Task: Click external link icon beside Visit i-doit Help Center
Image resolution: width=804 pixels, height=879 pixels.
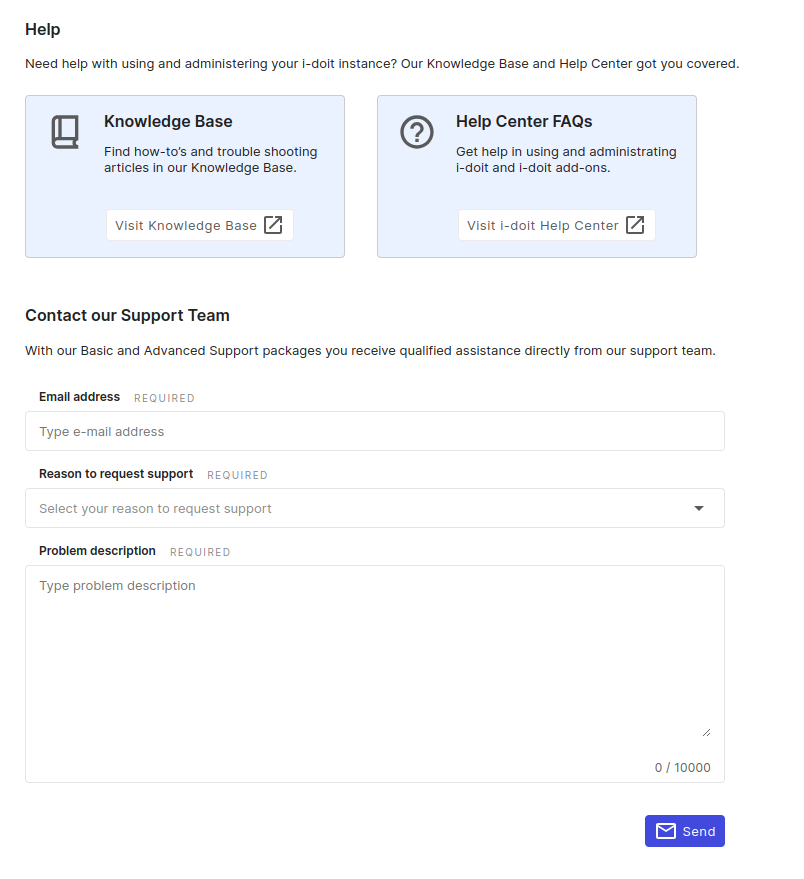Action: coord(635,225)
